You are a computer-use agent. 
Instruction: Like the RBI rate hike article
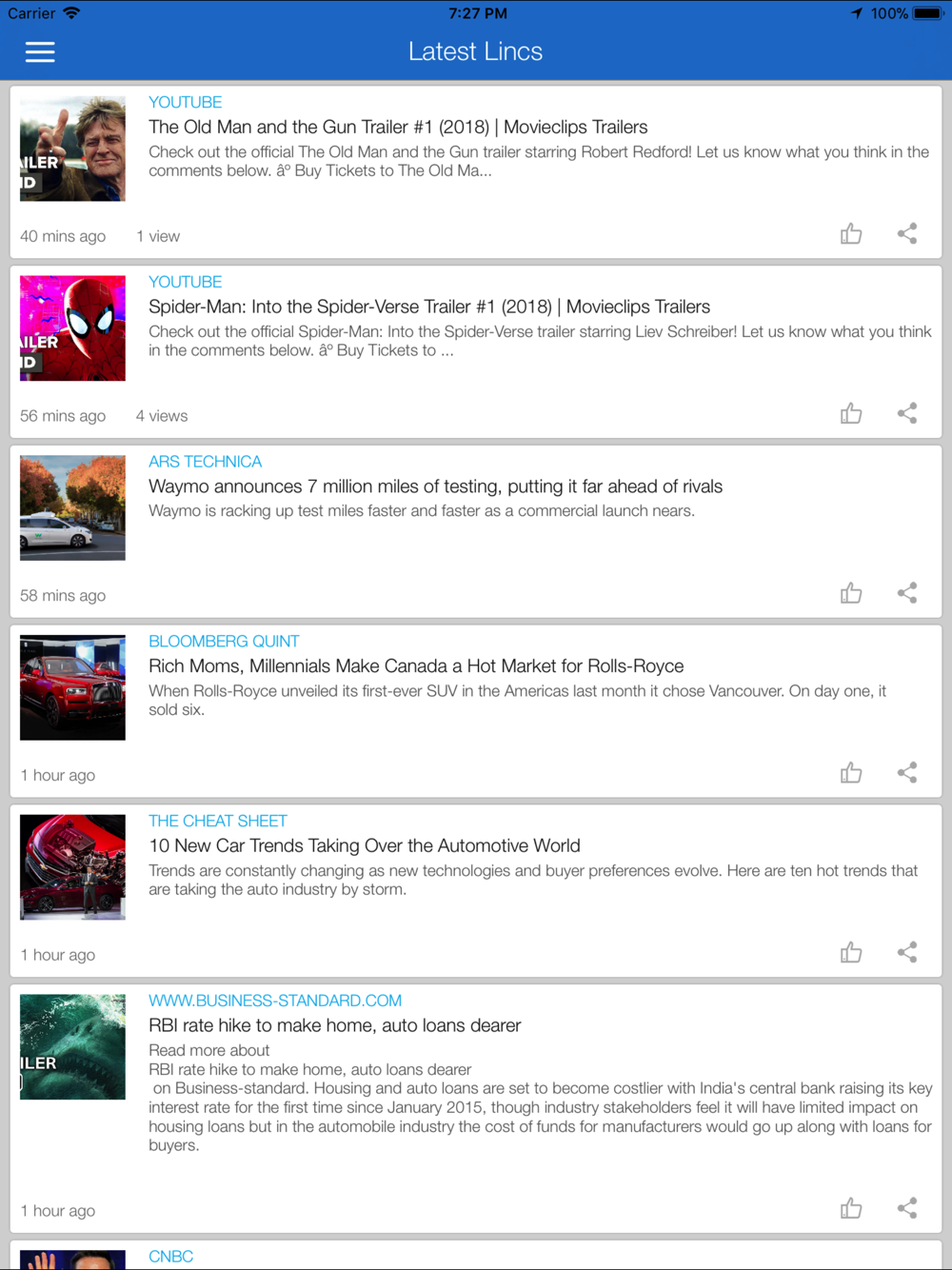pos(851,1209)
